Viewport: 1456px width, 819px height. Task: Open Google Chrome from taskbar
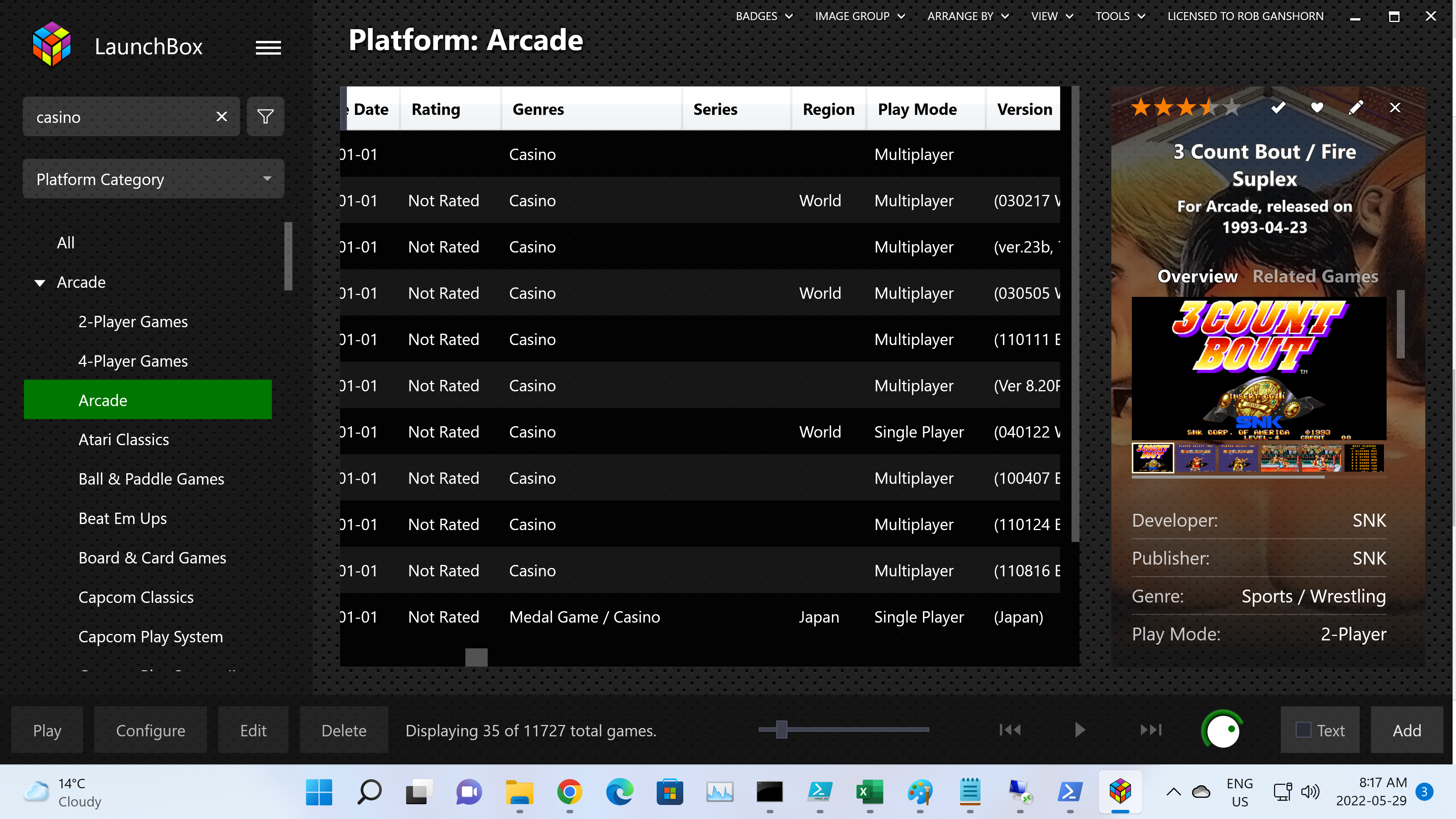click(x=569, y=792)
